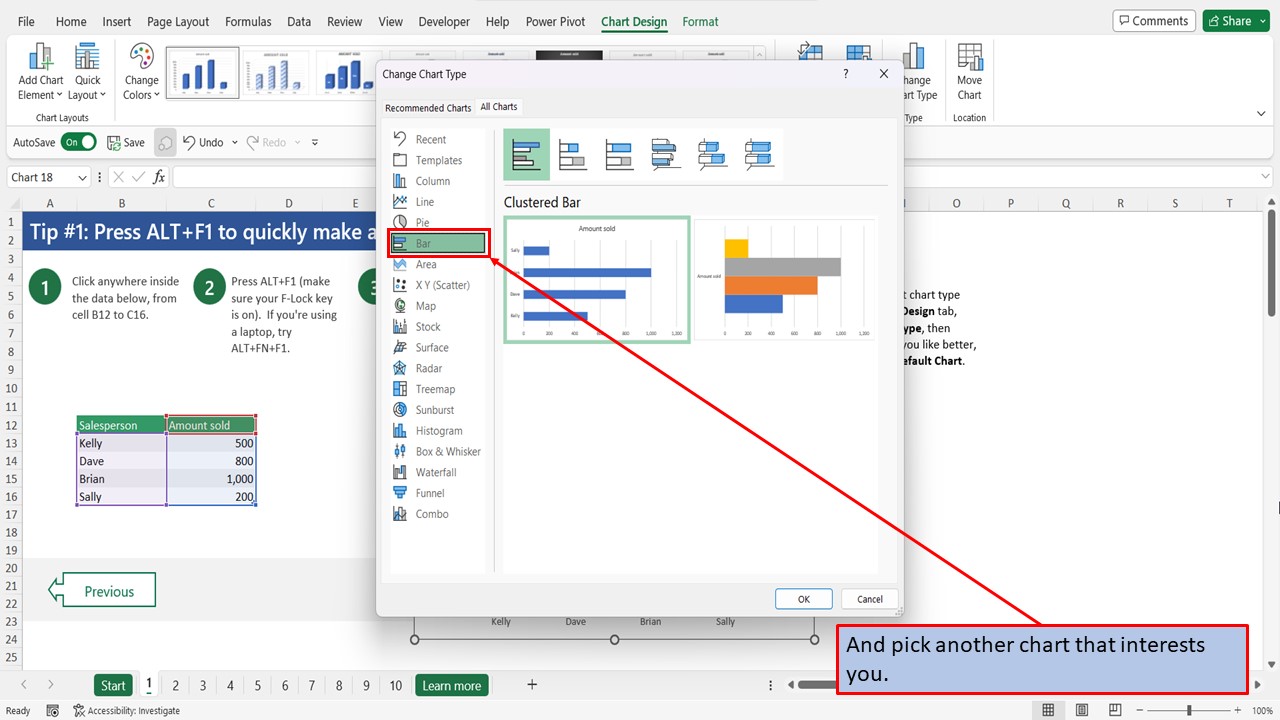
Task: Choose Waterfall chart category
Action: (x=437, y=472)
